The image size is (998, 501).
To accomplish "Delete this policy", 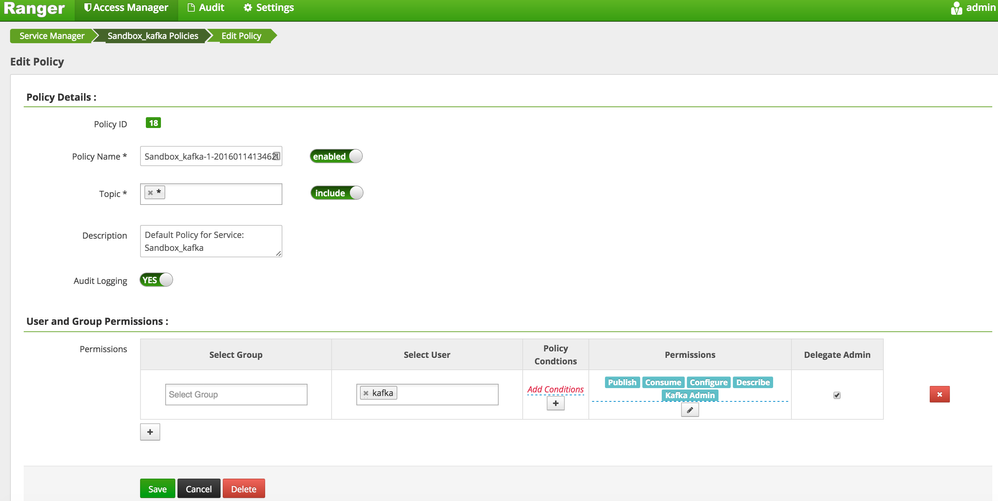I will click(244, 489).
